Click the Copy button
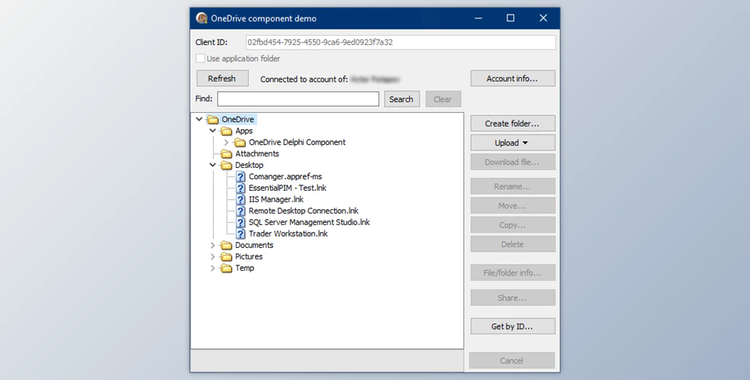 tap(513, 225)
